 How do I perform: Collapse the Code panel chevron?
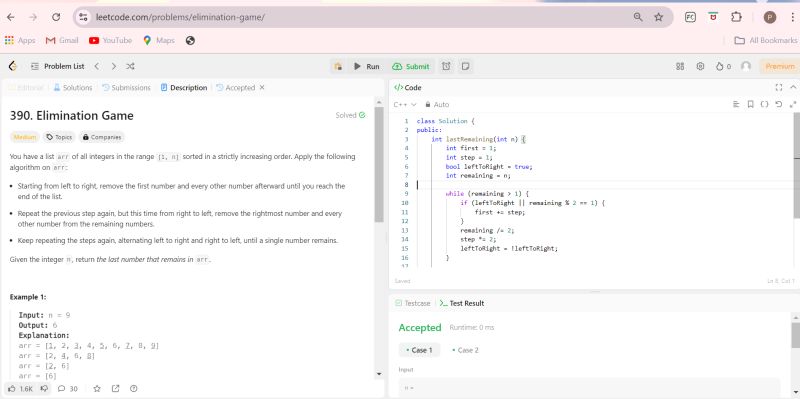pyautogui.click(x=793, y=88)
